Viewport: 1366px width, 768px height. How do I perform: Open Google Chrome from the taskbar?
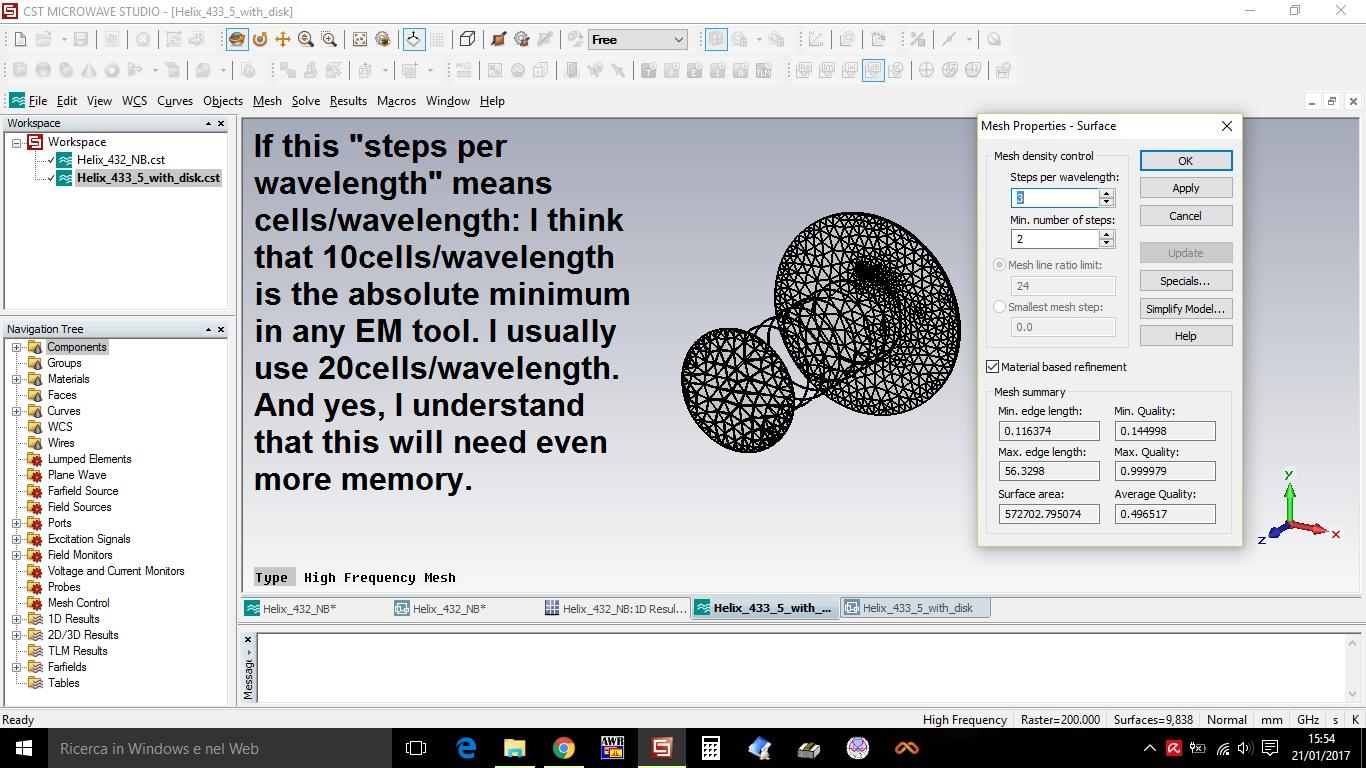pyautogui.click(x=564, y=748)
